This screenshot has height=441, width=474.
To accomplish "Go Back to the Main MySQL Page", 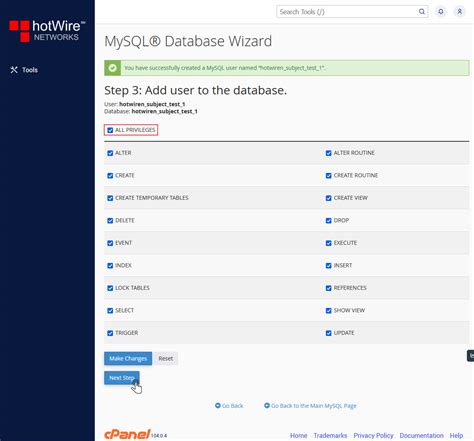I will (x=310, y=406).
